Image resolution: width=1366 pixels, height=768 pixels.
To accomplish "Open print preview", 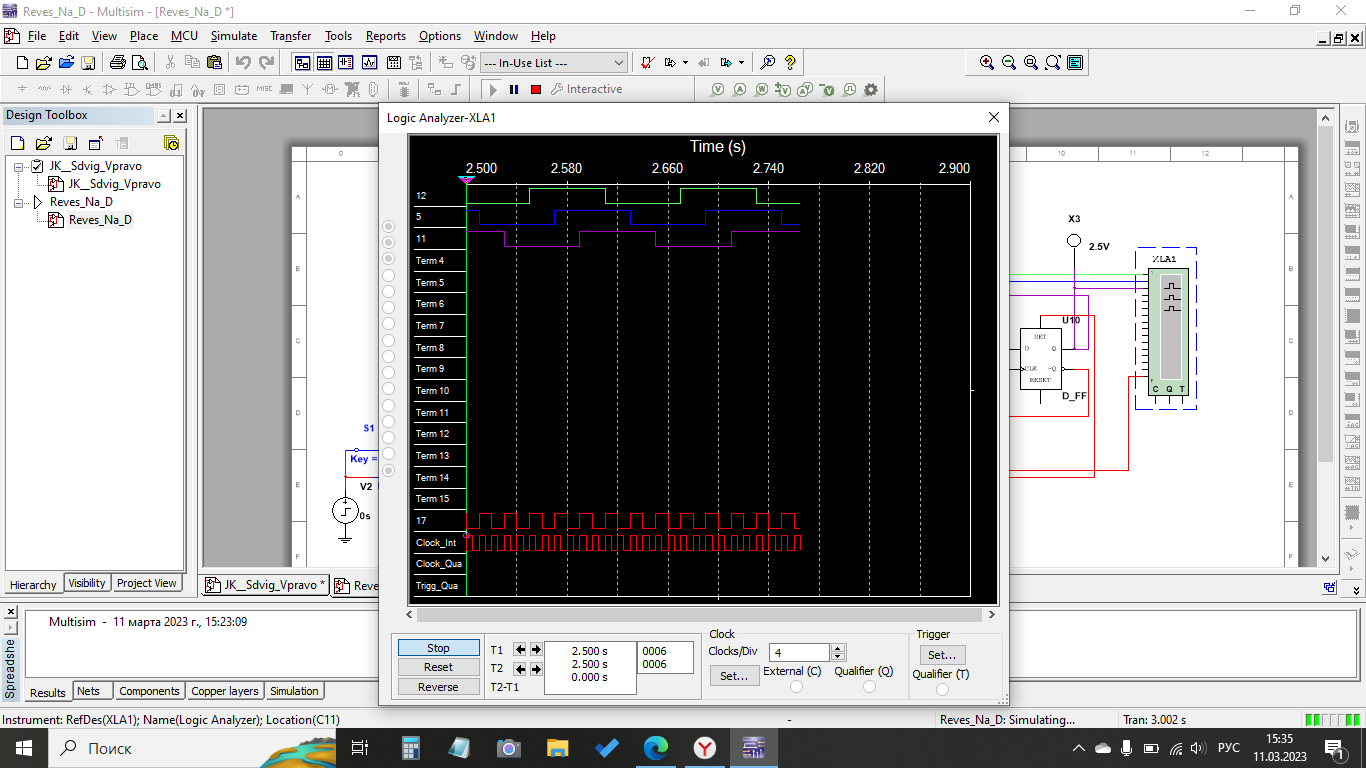I will tap(139, 62).
